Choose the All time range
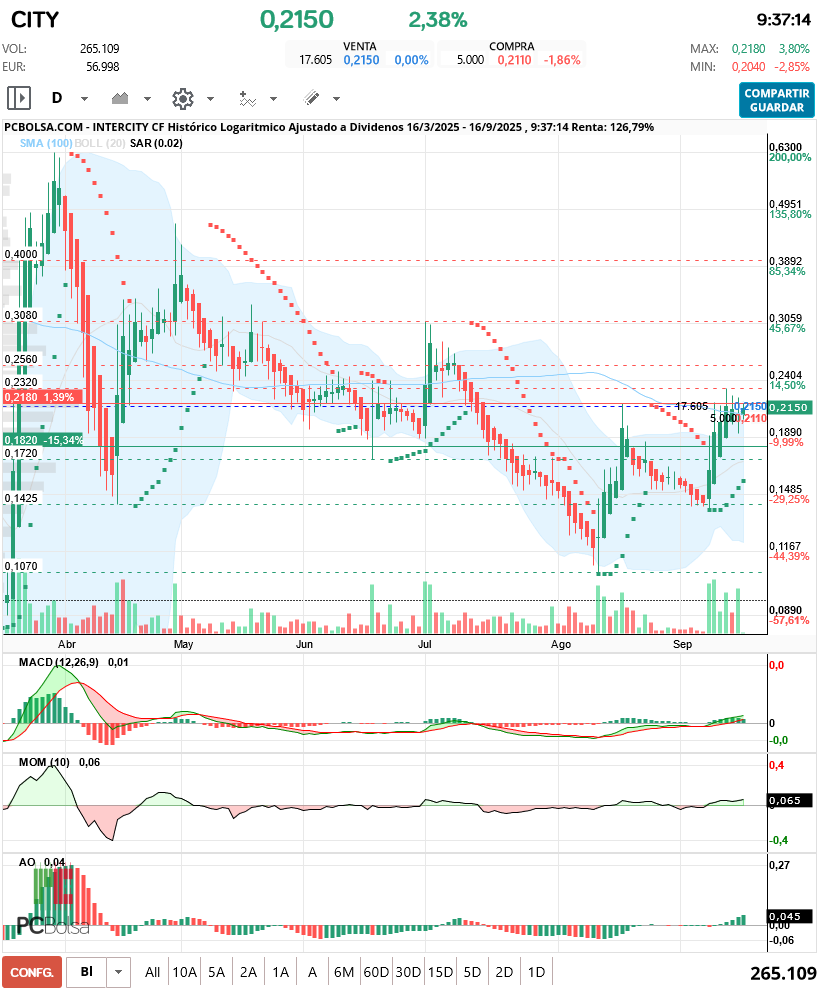The image size is (830, 993). (152, 972)
